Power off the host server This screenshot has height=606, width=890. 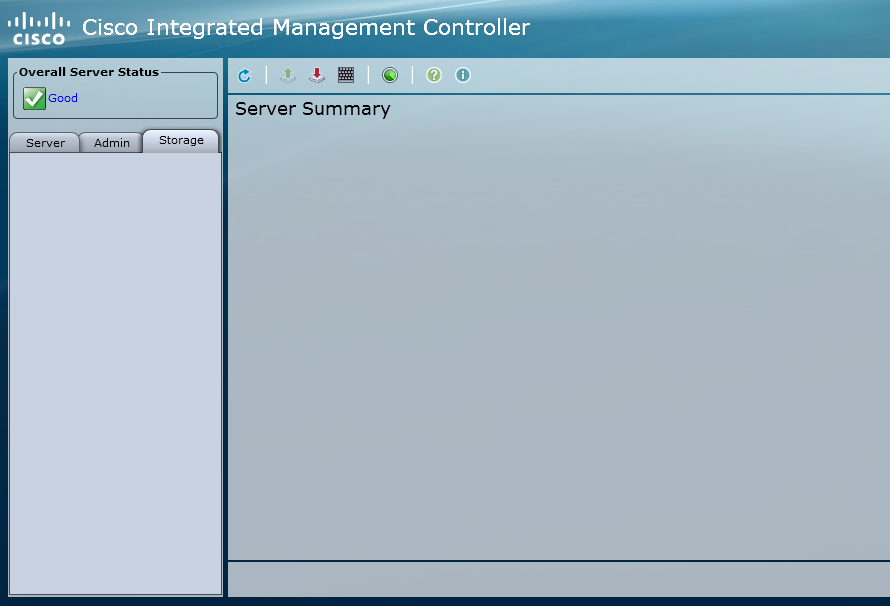pyautogui.click(x=316, y=74)
